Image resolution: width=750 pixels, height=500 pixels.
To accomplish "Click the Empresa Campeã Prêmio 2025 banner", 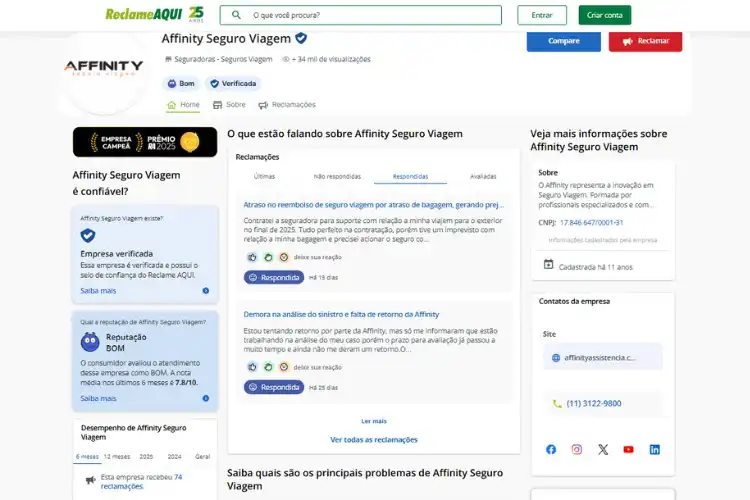I will pyautogui.click(x=145, y=142).
